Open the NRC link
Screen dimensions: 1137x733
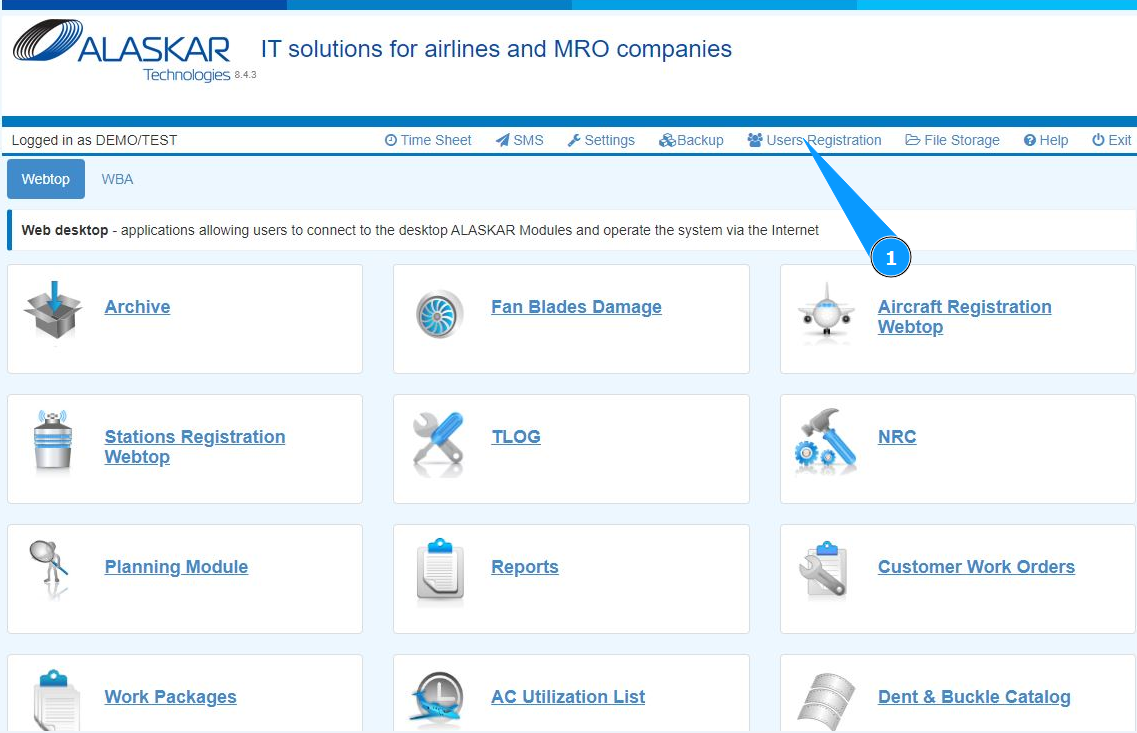[897, 436]
